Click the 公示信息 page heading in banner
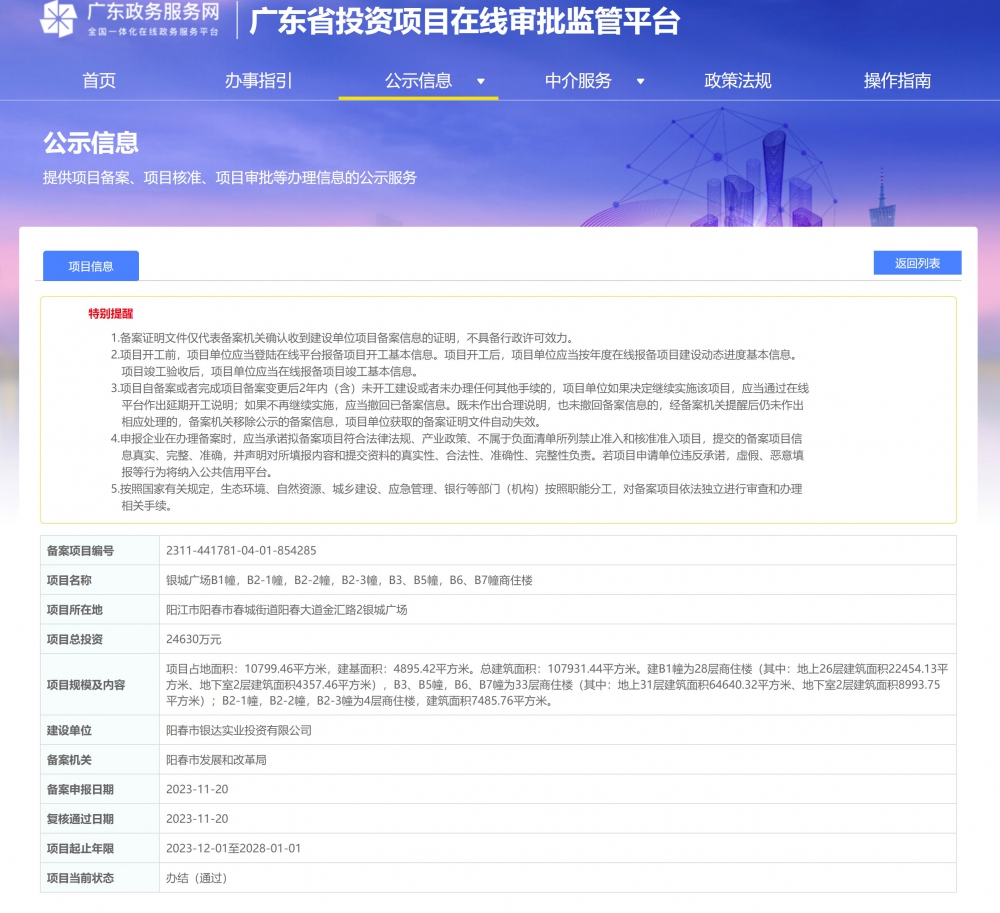The image size is (1000, 913). tap(91, 143)
